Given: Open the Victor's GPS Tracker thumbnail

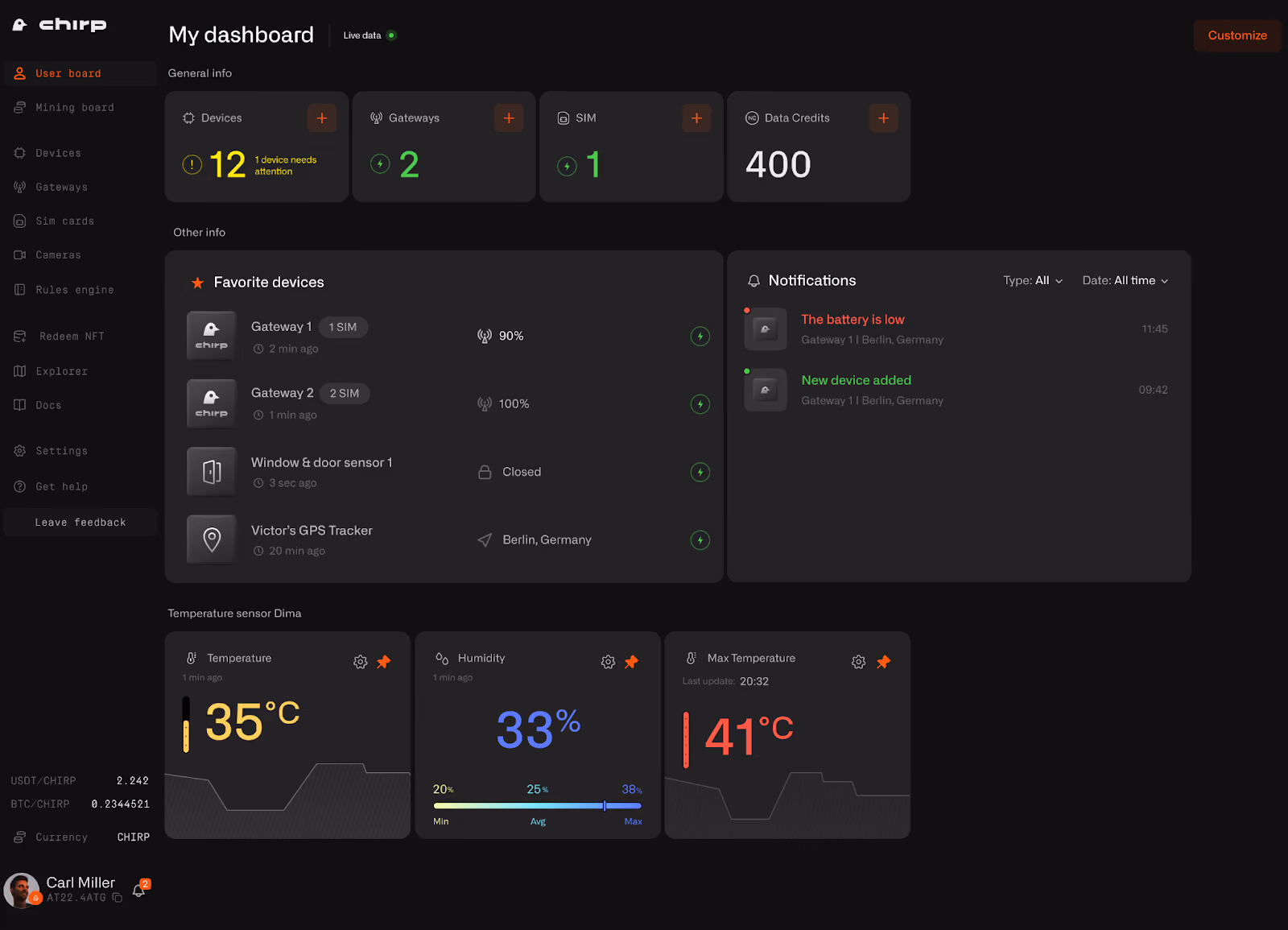Looking at the screenshot, I should (x=212, y=539).
